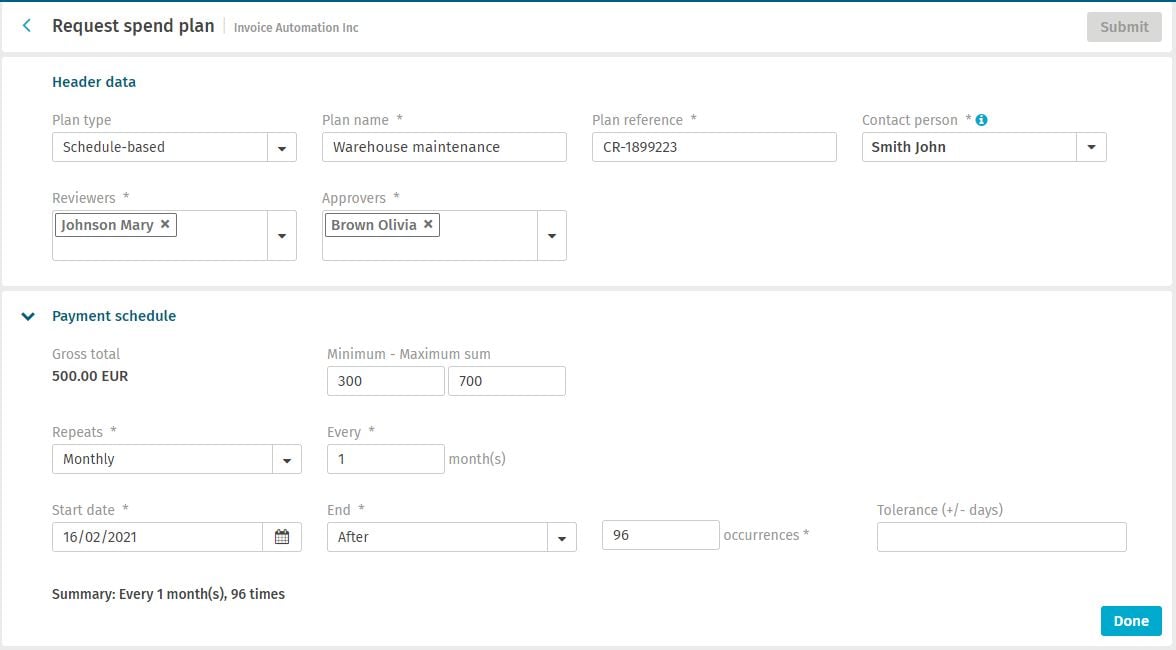
Task: Click the Minimum sum field showing 300
Action: [385, 380]
